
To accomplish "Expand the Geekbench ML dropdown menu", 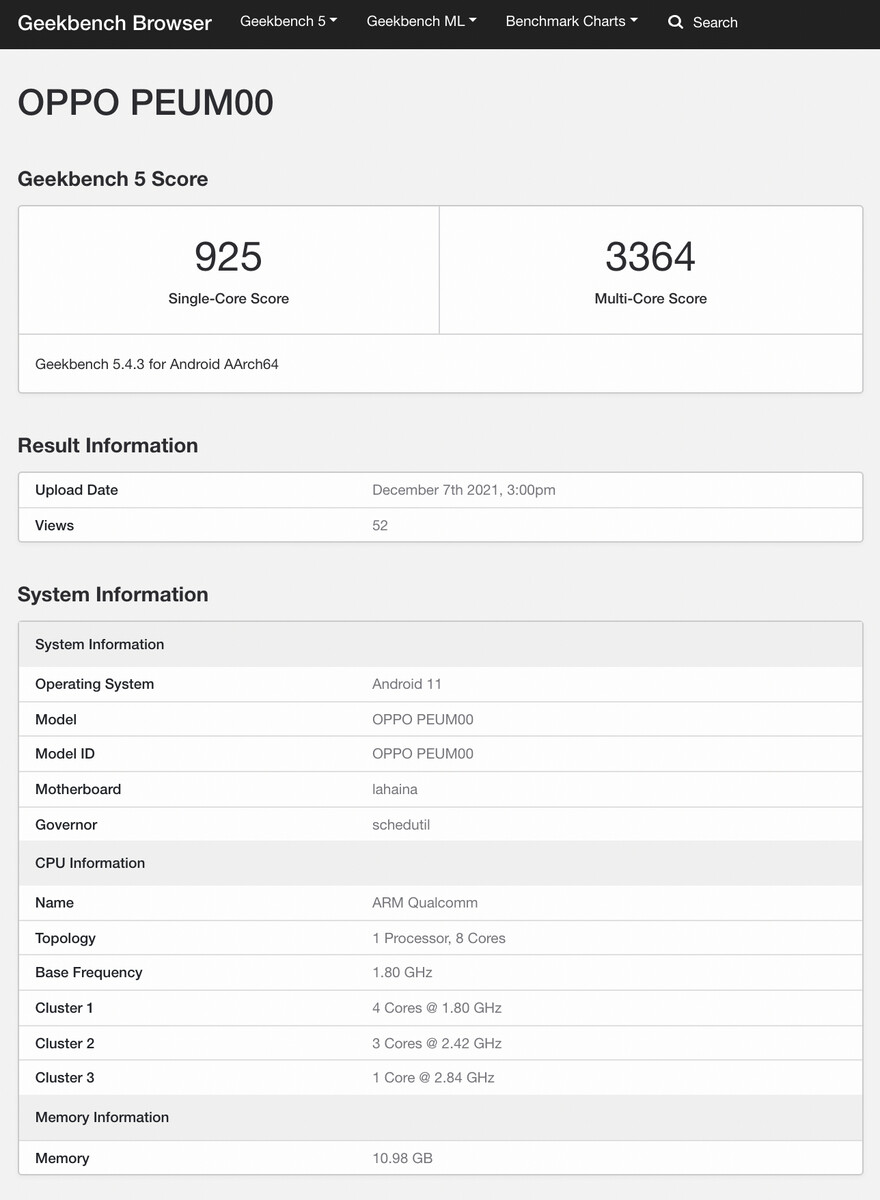I will [421, 21].
